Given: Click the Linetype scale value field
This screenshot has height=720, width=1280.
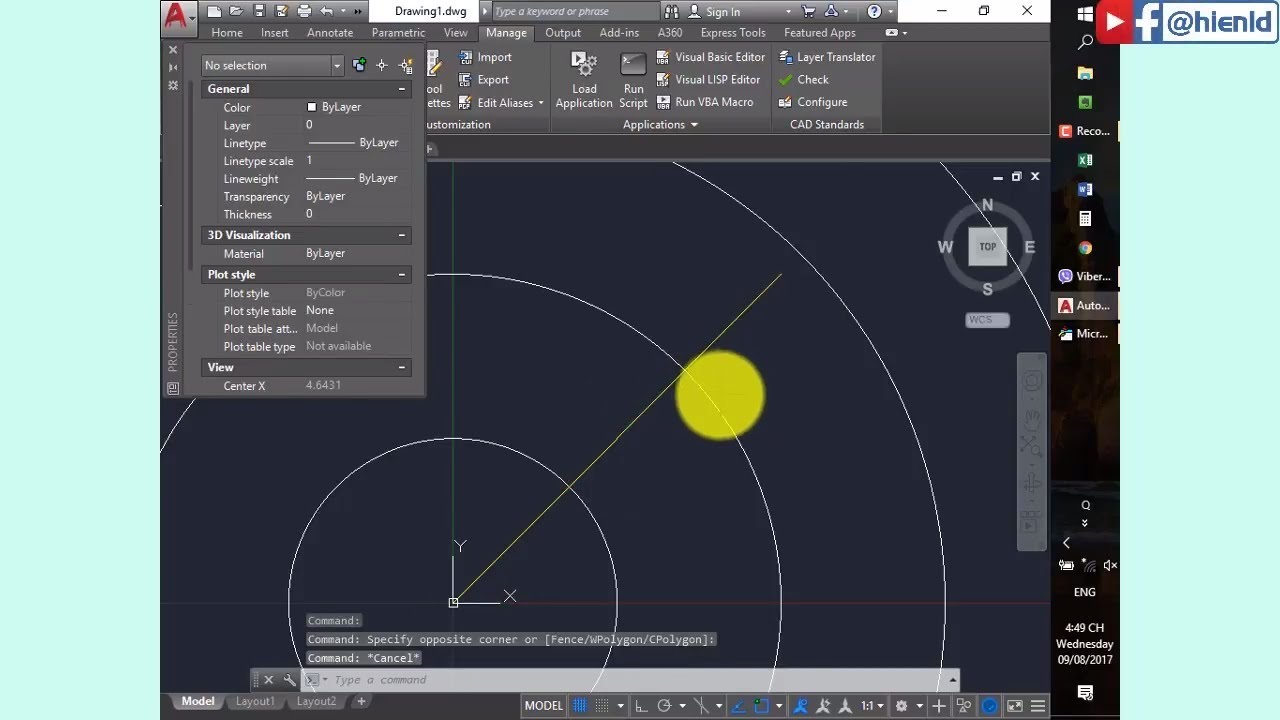Looking at the screenshot, I should click(x=357, y=160).
